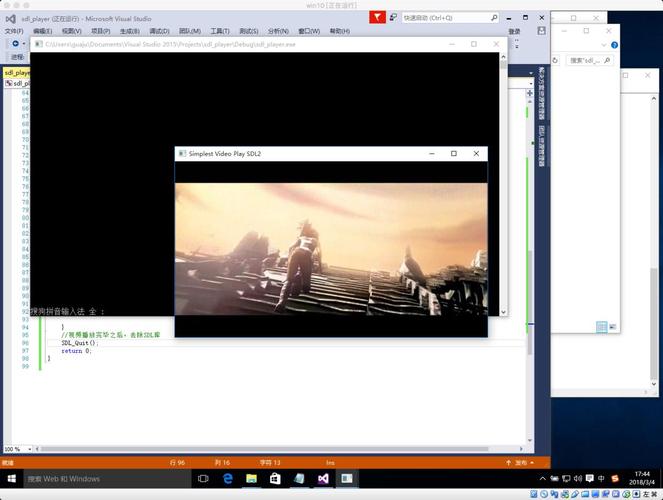Click the account avatar icon next to 登录
Viewport: 663px width, 500px height.
(541, 31)
